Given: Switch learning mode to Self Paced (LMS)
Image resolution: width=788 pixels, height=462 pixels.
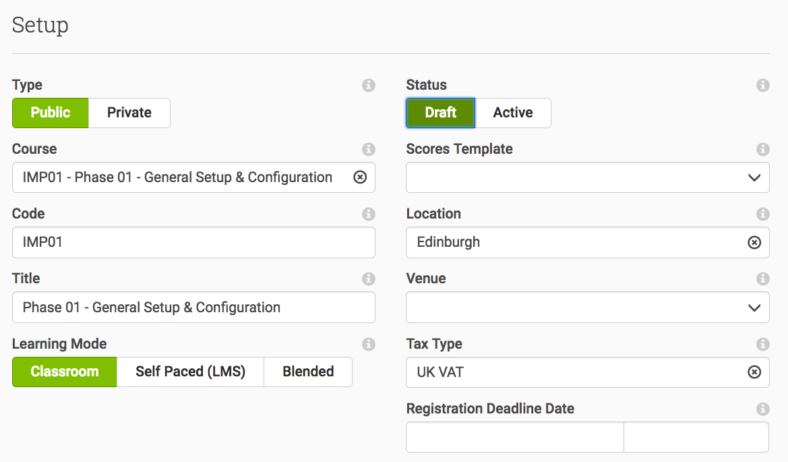Looking at the screenshot, I should click(190, 372).
